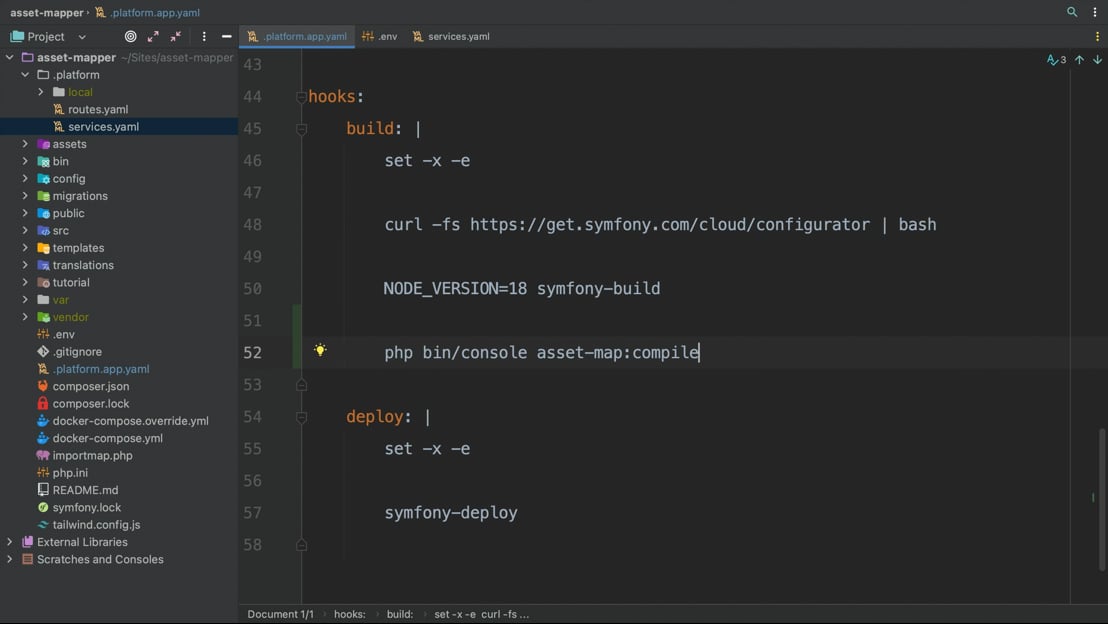Go to previous highlighted problem arrow
The height and width of the screenshot is (624, 1108).
click(x=1079, y=60)
